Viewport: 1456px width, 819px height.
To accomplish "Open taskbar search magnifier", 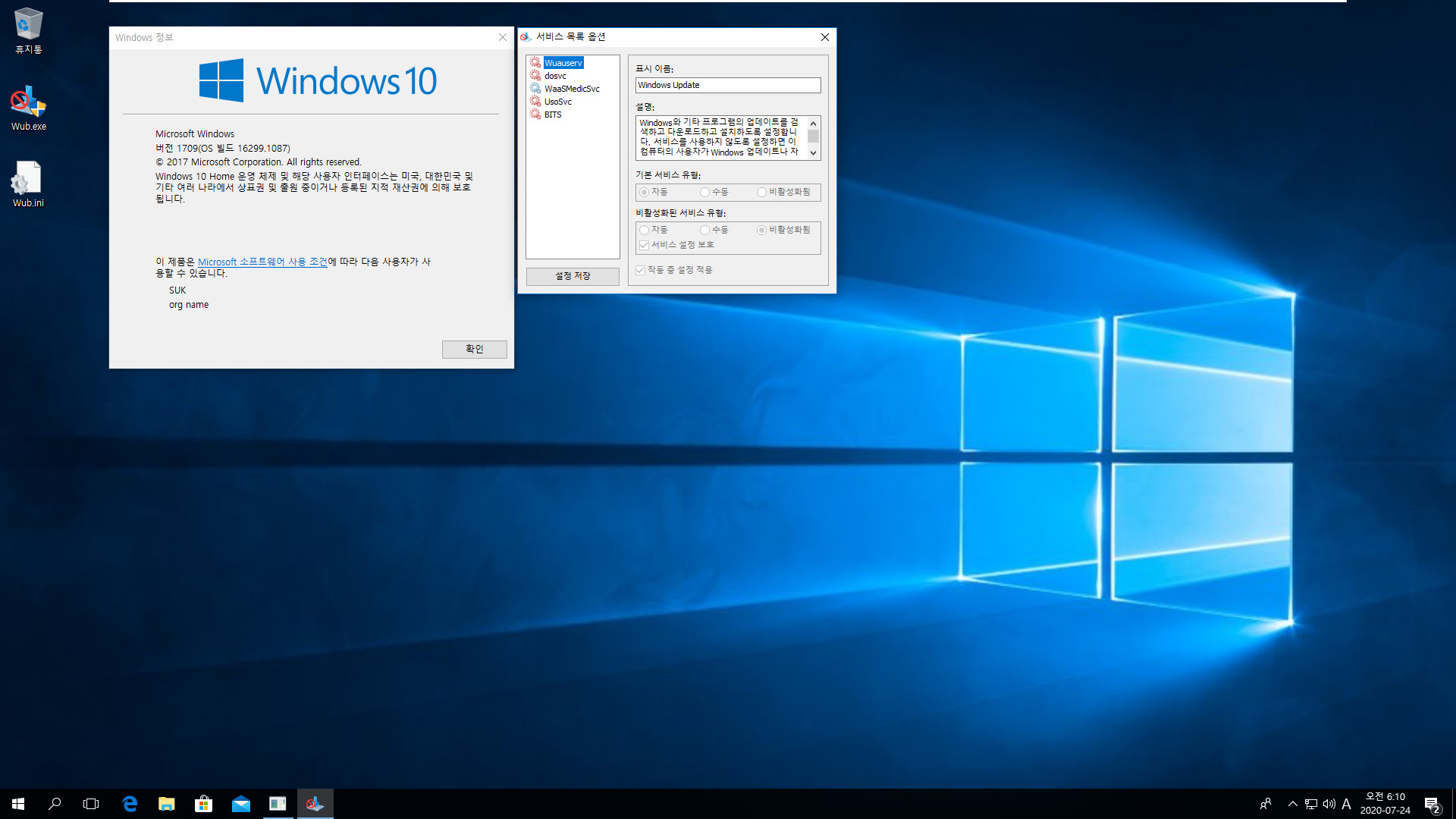I will (x=55, y=804).
